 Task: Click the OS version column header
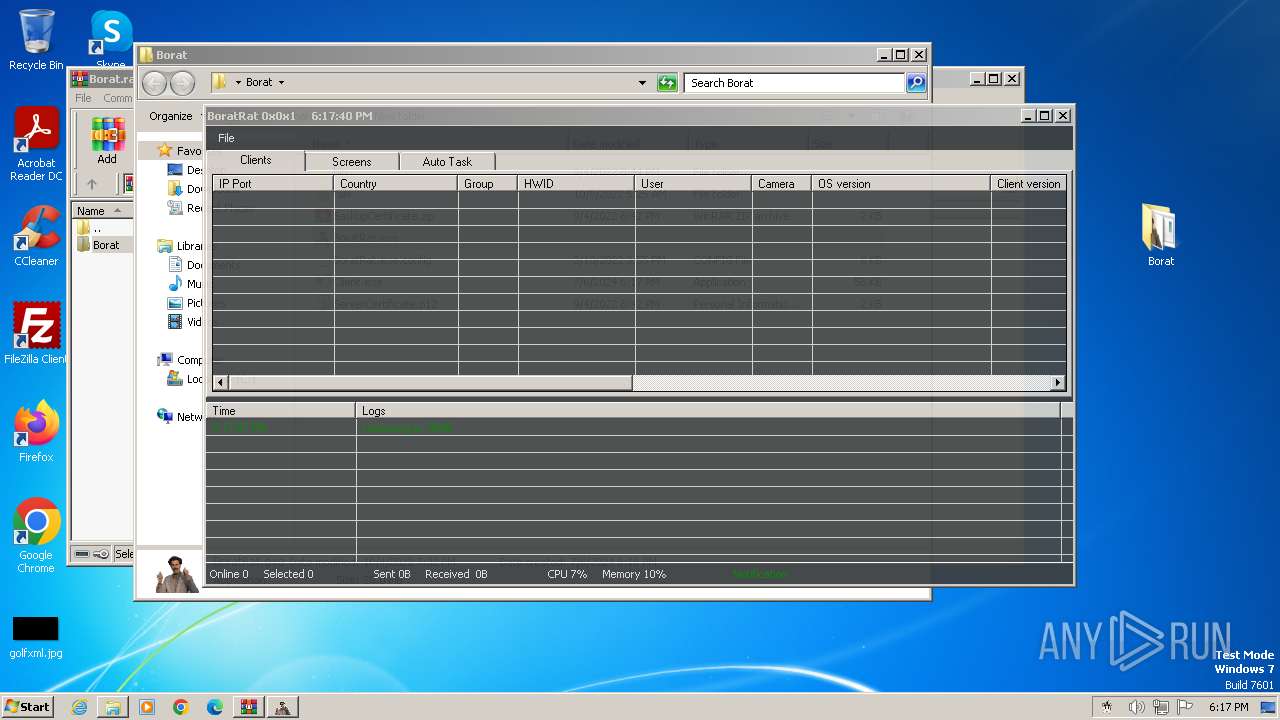click(900, 184)
